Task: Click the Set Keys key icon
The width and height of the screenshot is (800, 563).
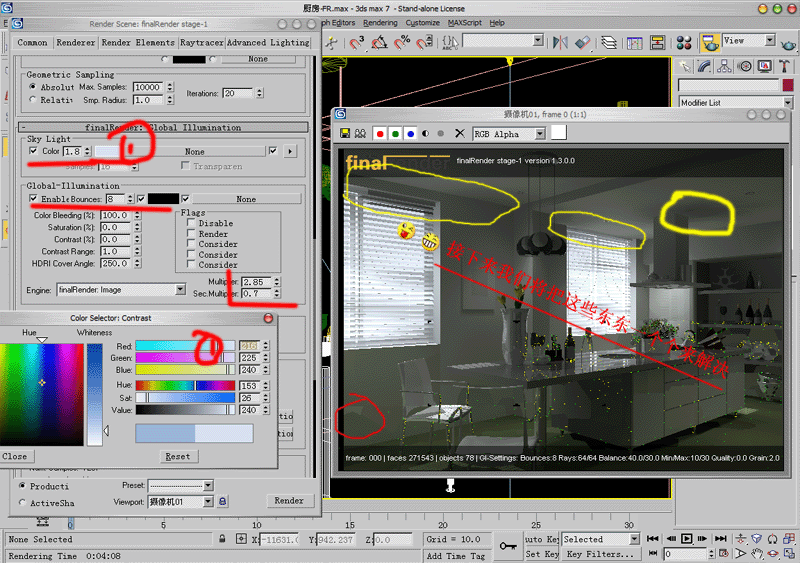Action: pyautogui.click(x=508, y=546)
